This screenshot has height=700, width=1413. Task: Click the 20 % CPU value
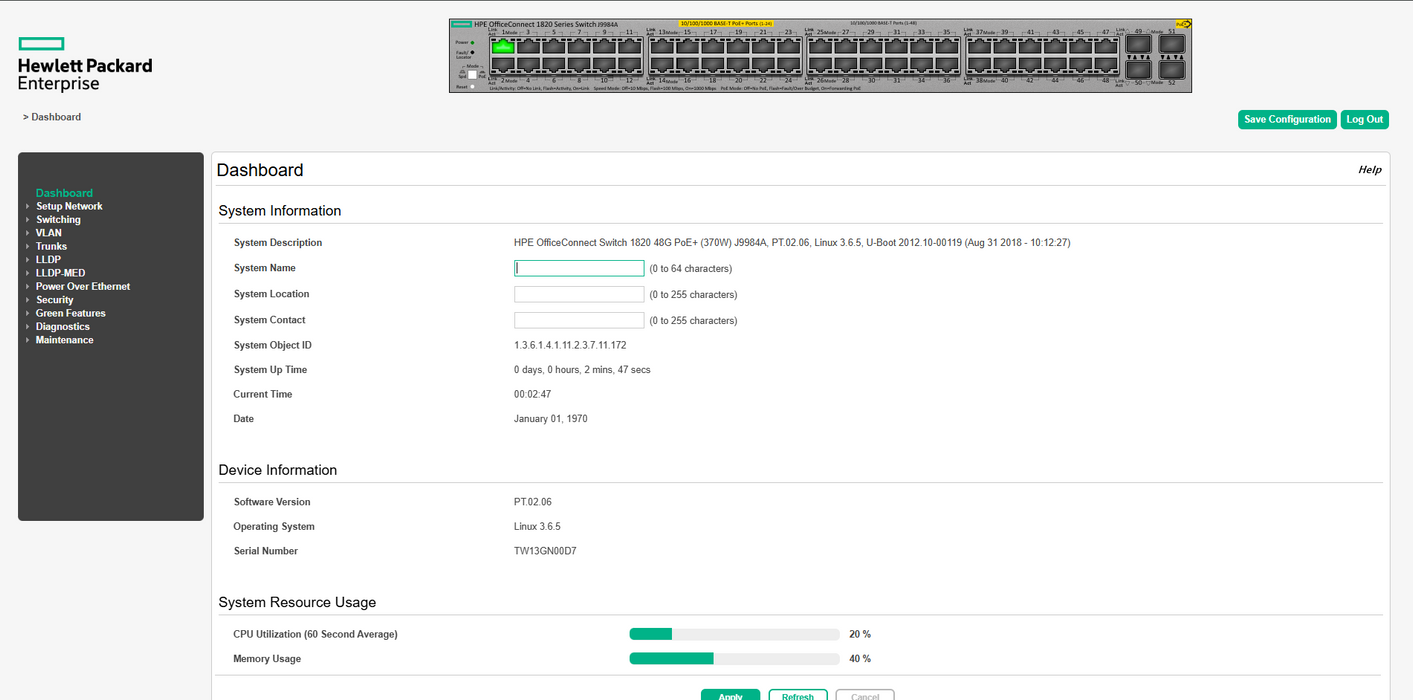[860, 634]
